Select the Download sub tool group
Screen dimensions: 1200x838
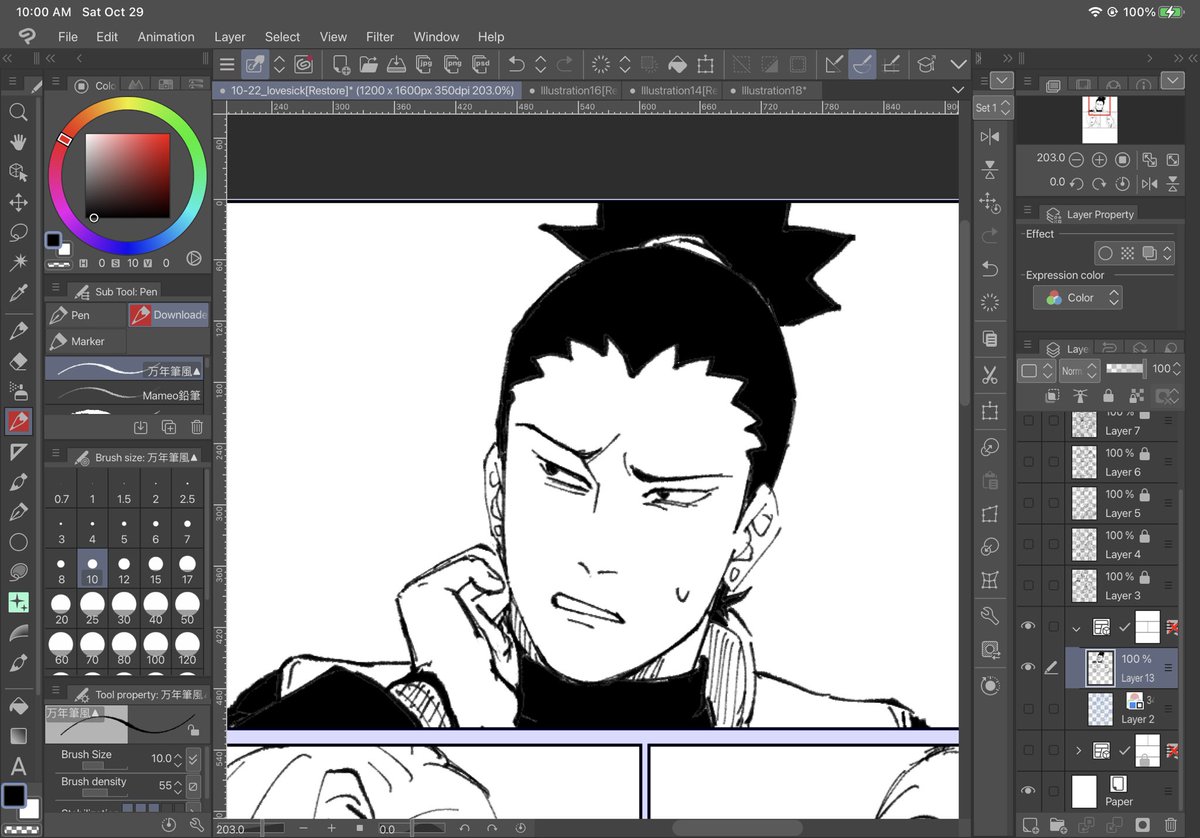point(169,315)
